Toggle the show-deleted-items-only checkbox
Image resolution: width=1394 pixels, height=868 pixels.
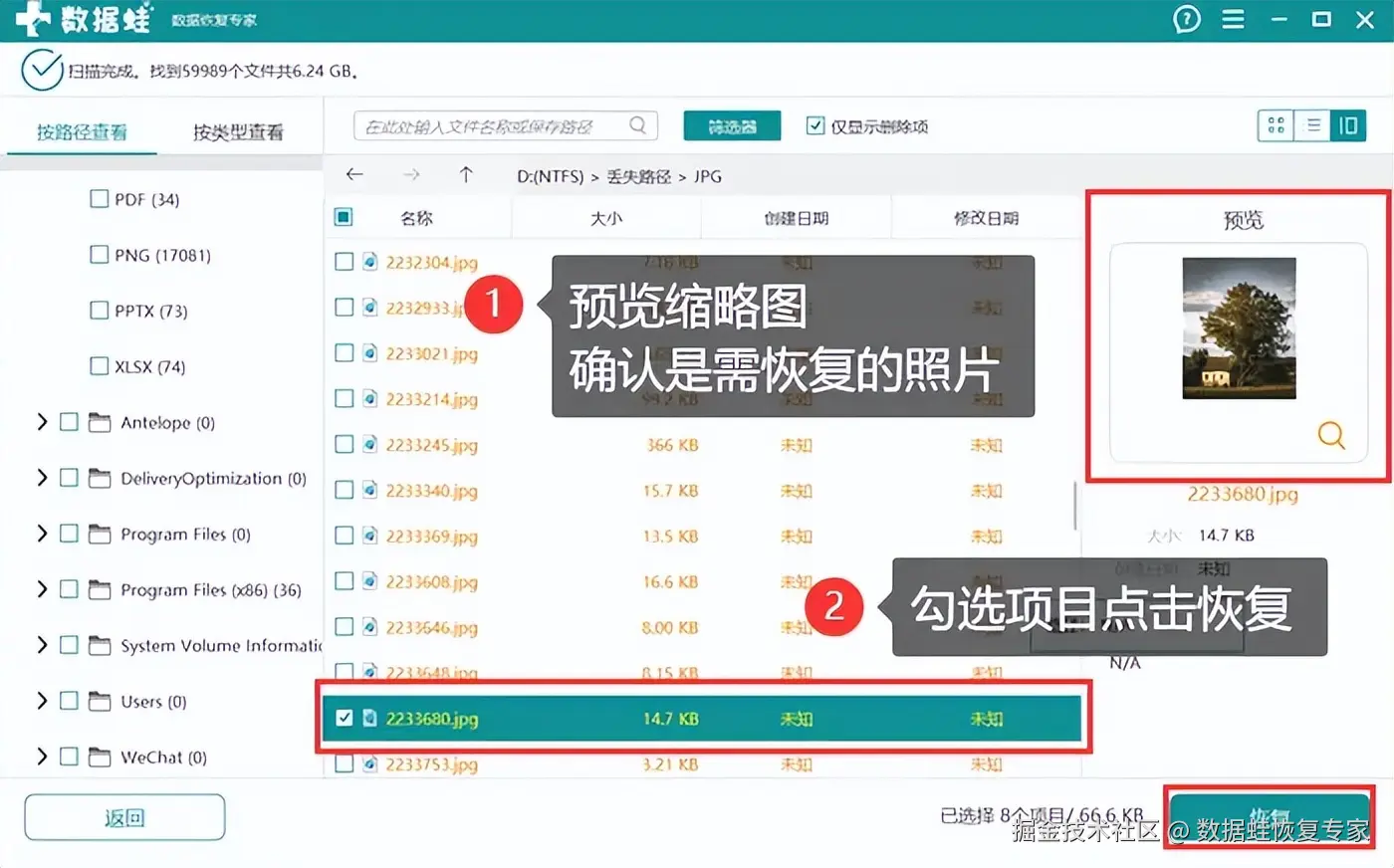[815, 125]
